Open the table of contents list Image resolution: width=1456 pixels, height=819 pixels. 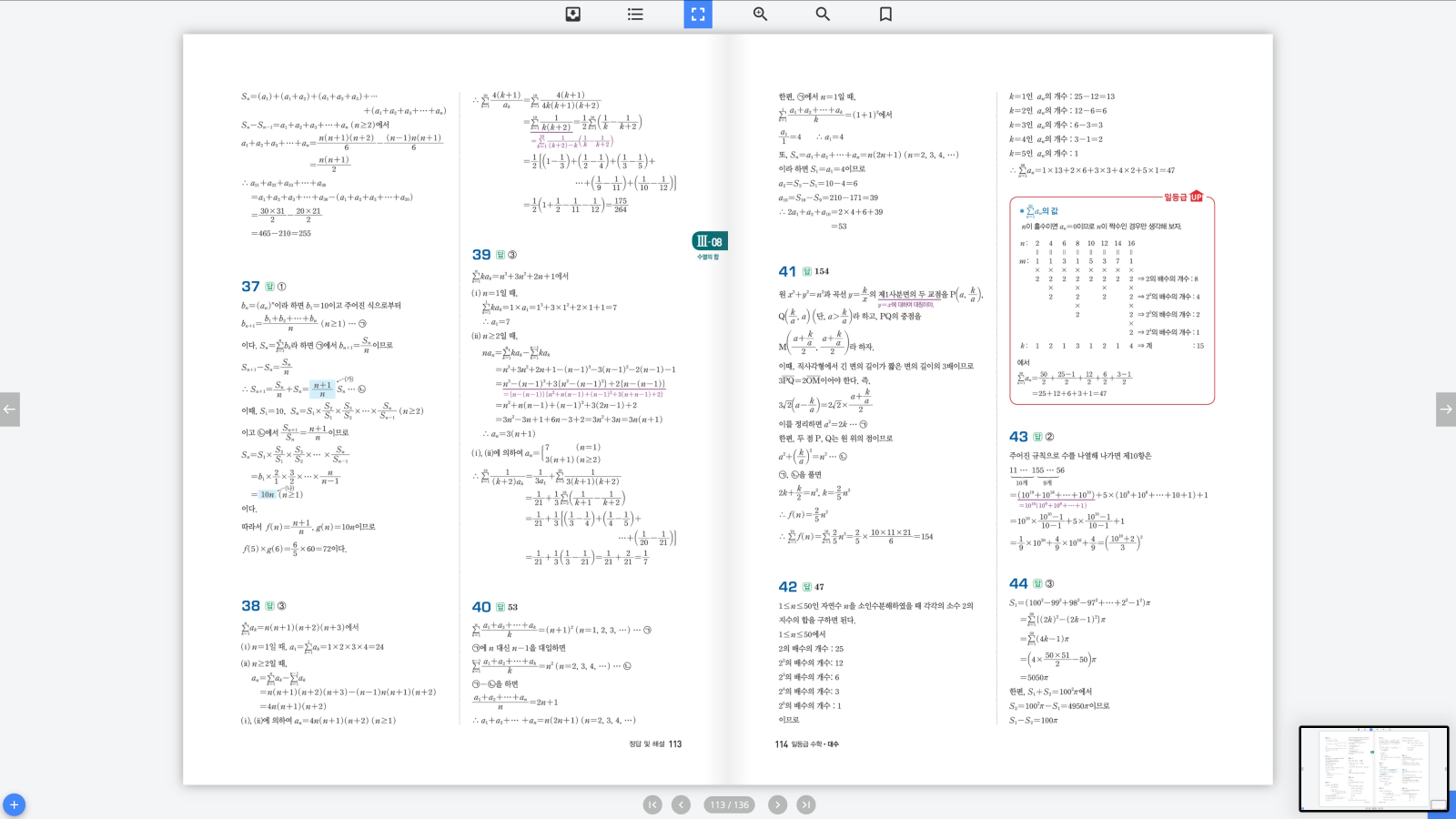[x=635, y=15]
